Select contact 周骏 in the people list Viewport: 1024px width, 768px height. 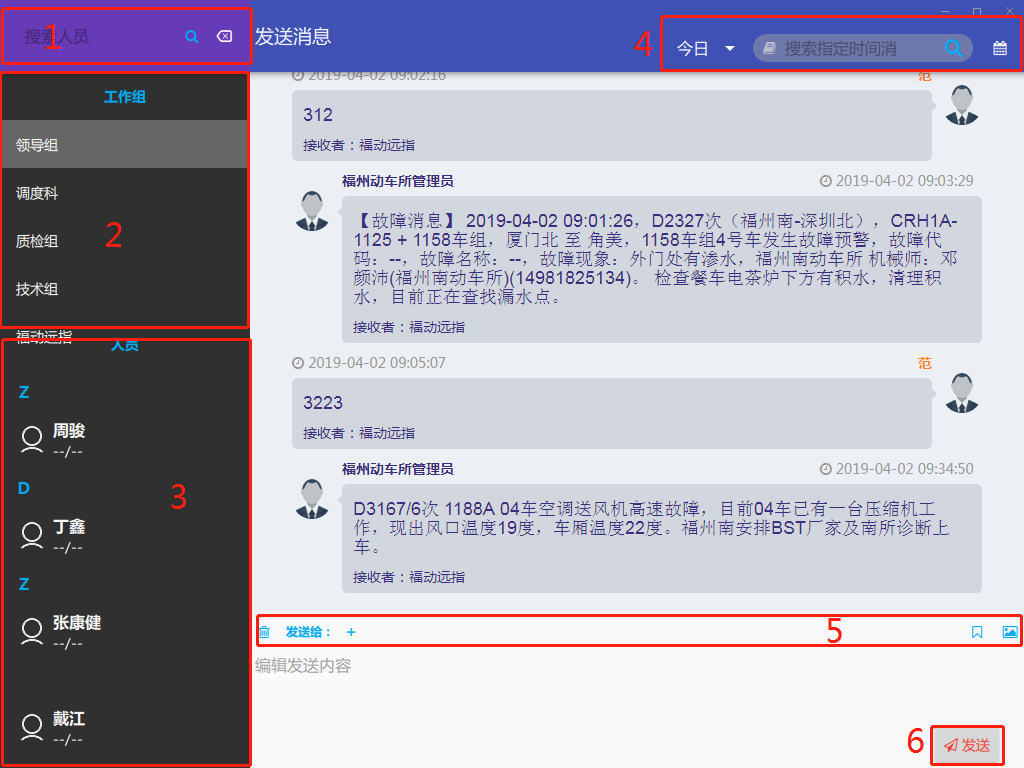point(125,440)
